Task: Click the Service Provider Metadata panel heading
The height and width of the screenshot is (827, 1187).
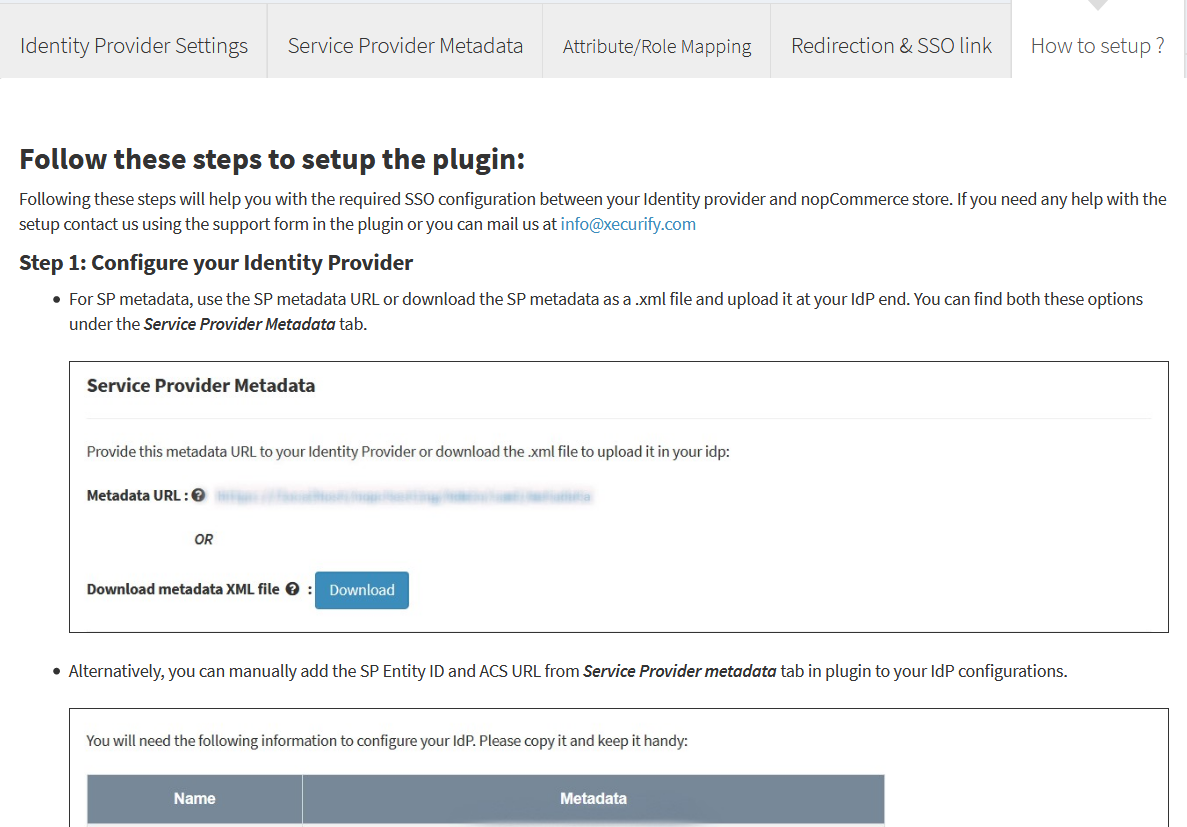Action: tap(201, 385)
